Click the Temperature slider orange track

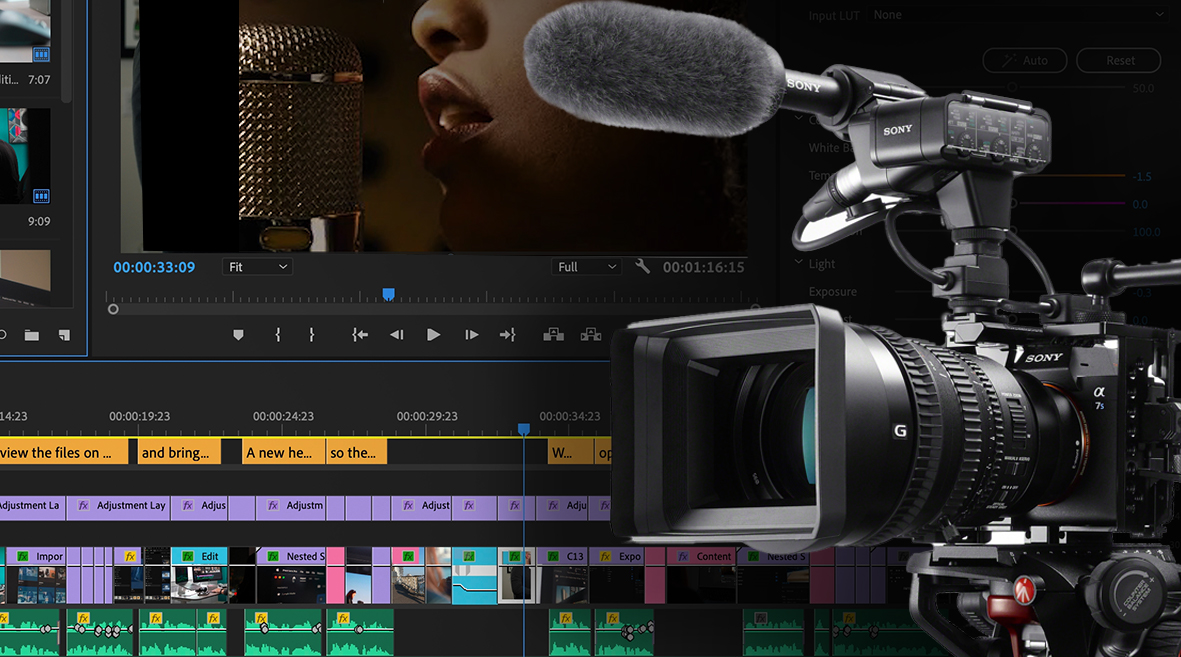coord(1073,176)
